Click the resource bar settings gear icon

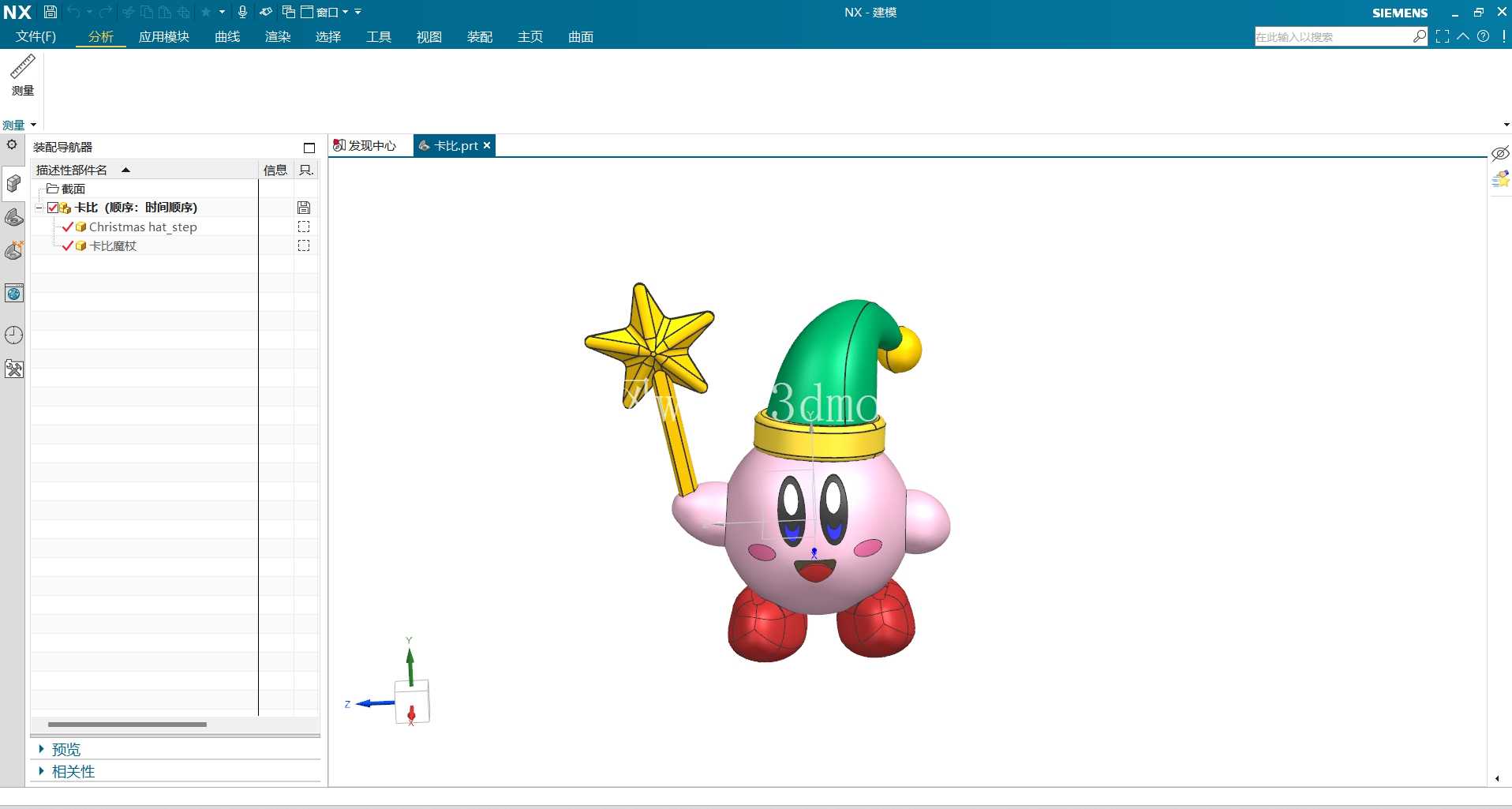12,144
